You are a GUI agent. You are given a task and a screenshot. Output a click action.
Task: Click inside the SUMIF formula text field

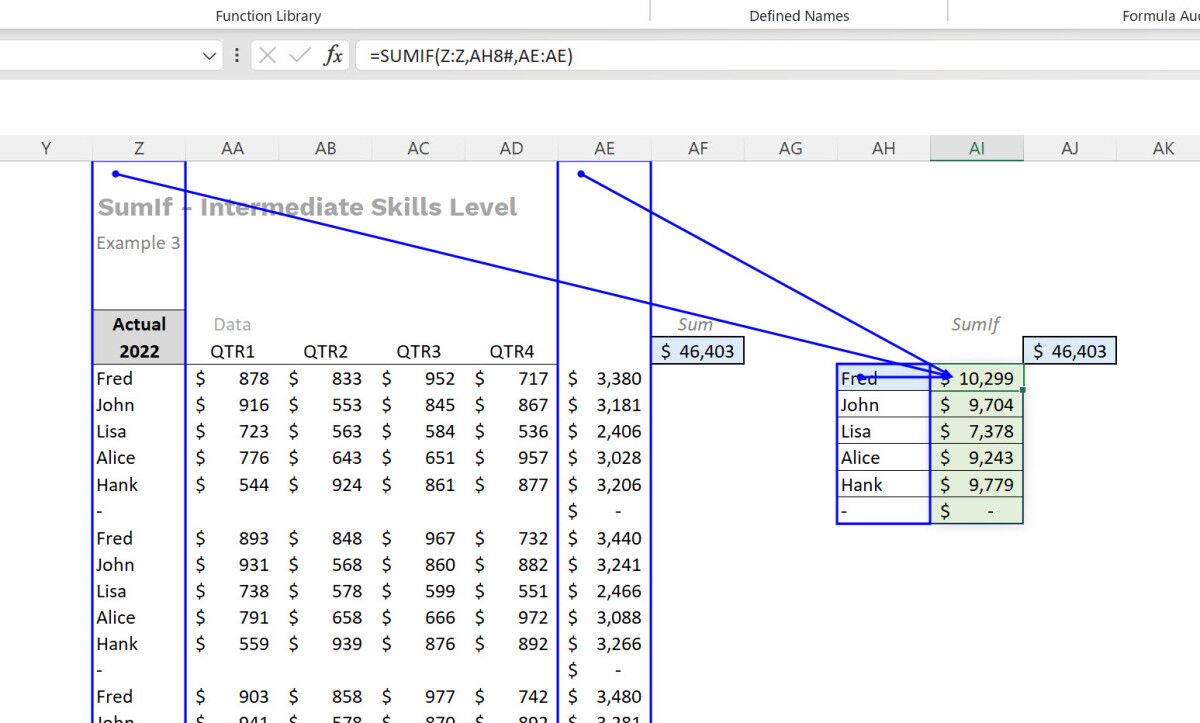point(700,56)
